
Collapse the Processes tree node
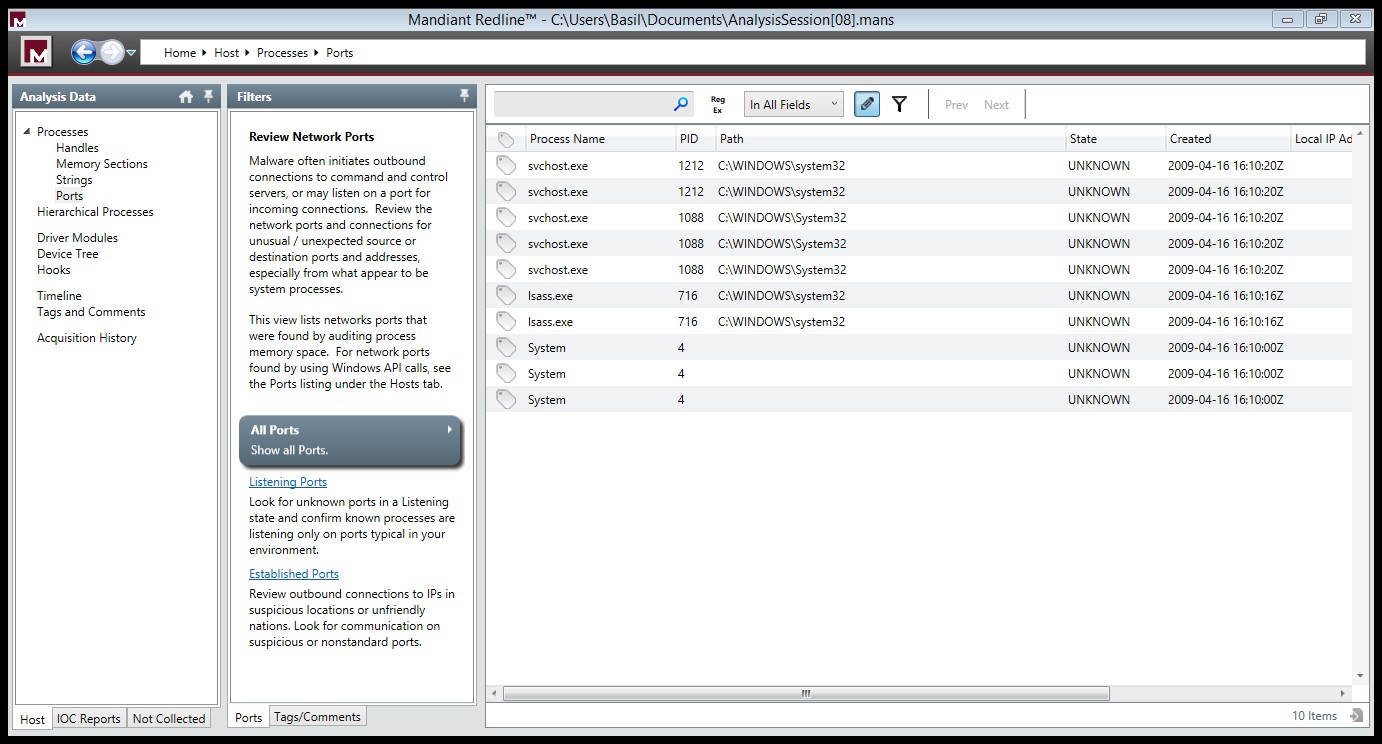click(27, 131)
